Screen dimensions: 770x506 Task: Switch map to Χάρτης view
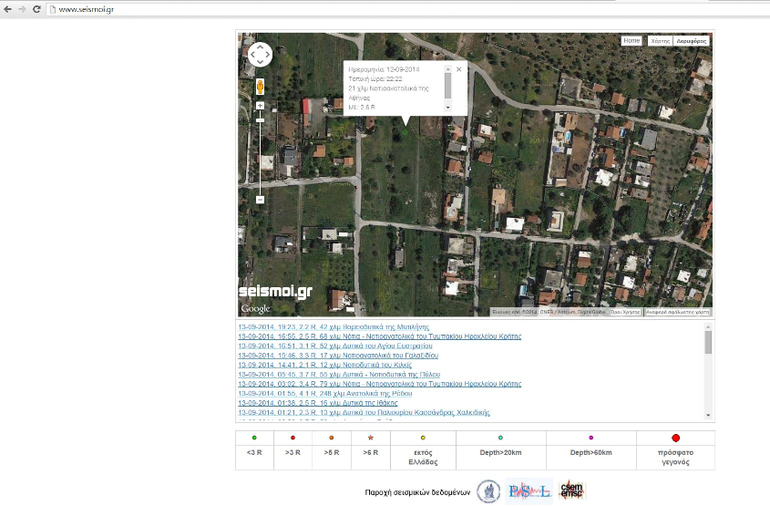pyautogui.click(x=659, y=41)
